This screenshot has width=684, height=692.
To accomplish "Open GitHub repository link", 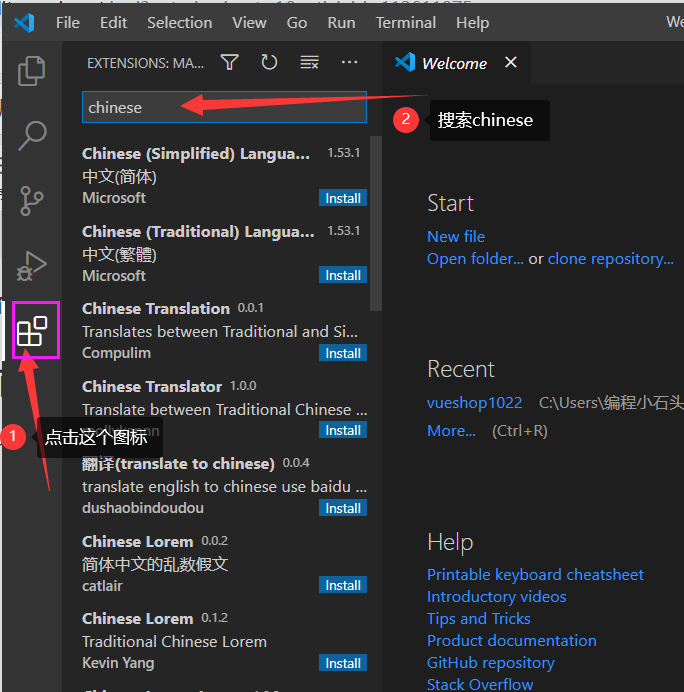I will 491,663.
